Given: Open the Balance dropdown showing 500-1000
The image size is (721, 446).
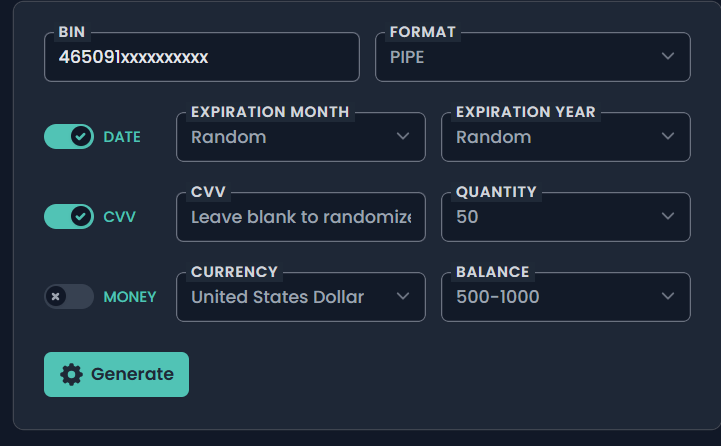Looking at the screenshot, I should [x=565, y=297].
